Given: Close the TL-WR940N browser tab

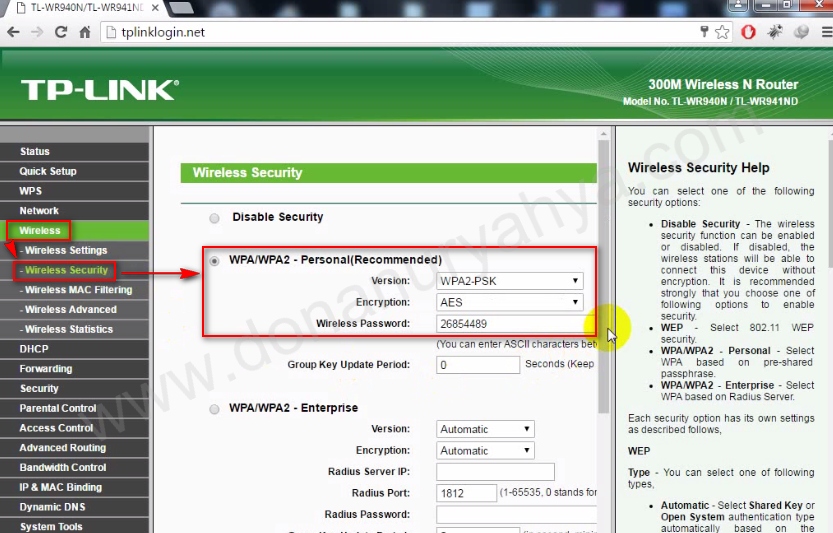Looking at the screenshot, I should [x=155, y=7].
